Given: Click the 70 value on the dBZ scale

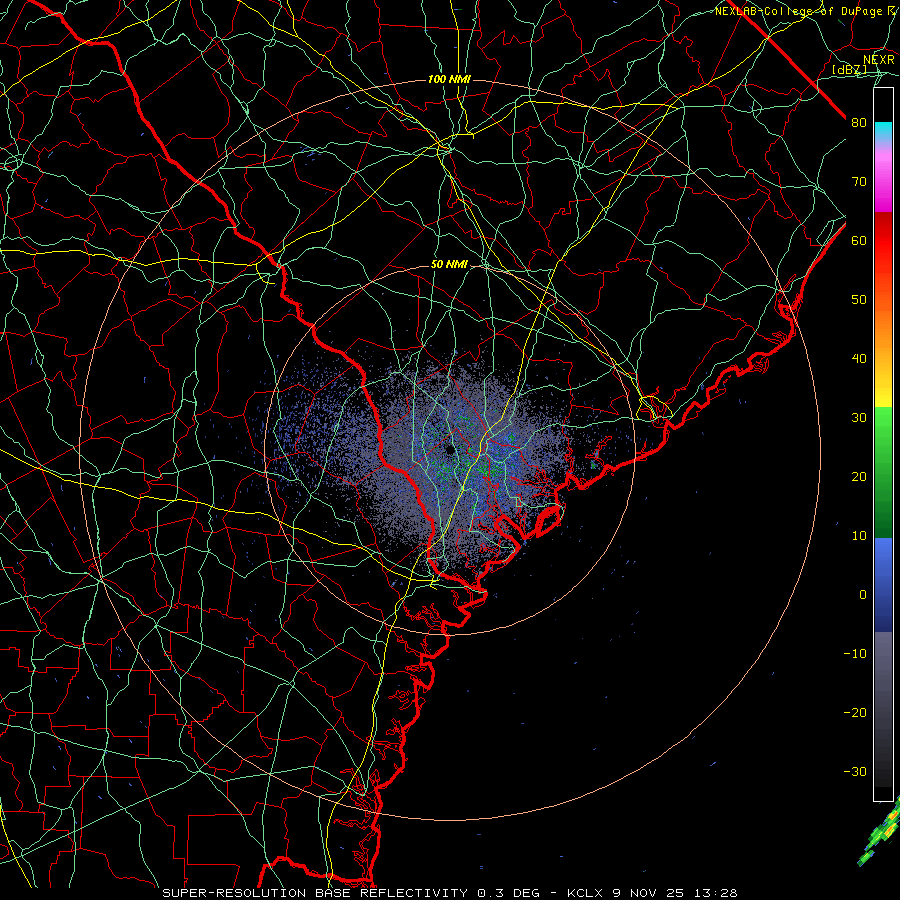Looking at the screenshot, I should [859, 181].
